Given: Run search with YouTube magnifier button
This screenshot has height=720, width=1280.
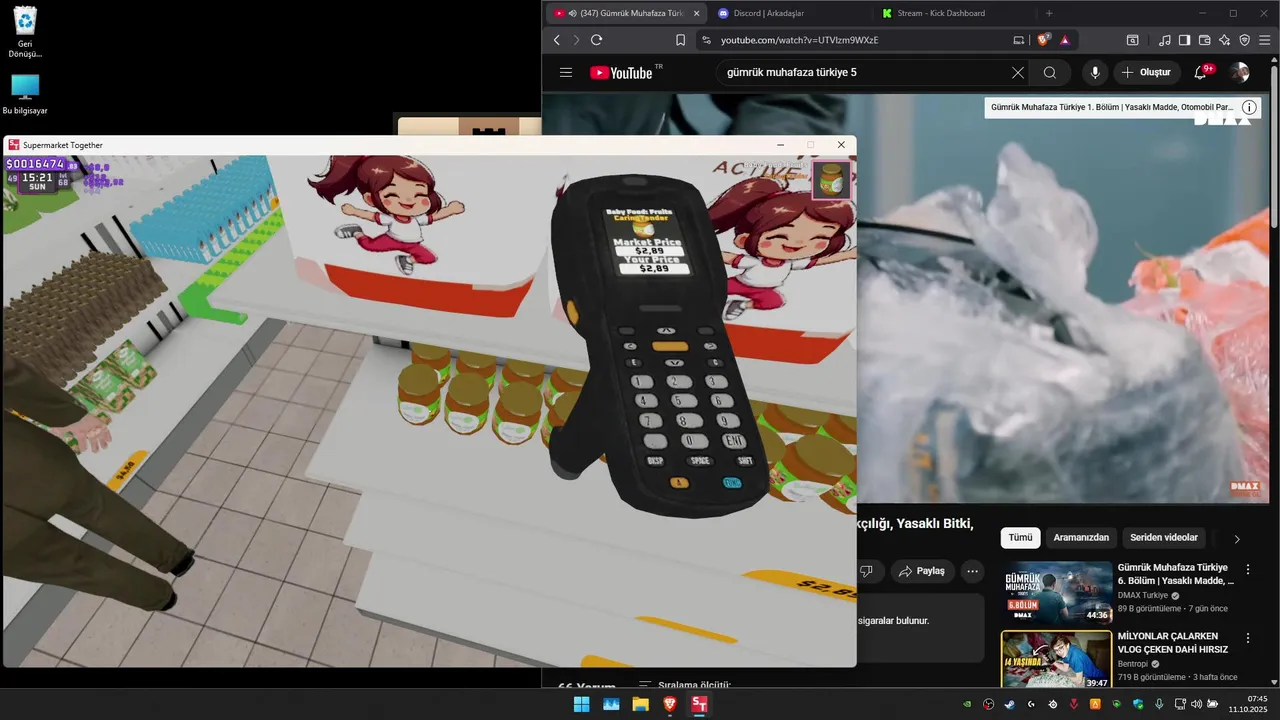Looking at the screenshot, I should 1050,73.
